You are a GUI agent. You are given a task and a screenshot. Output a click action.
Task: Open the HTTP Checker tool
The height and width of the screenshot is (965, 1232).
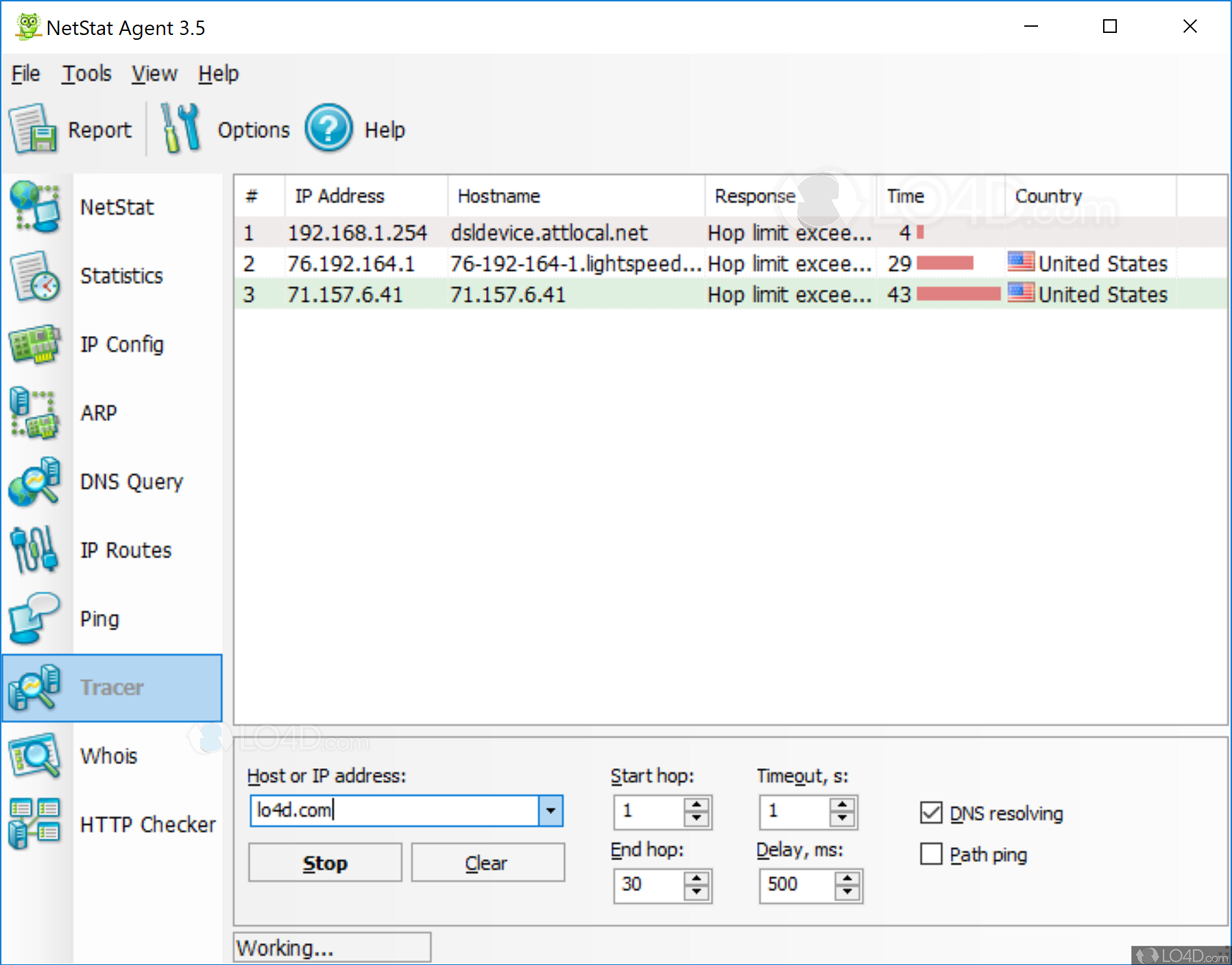point(148,824)
